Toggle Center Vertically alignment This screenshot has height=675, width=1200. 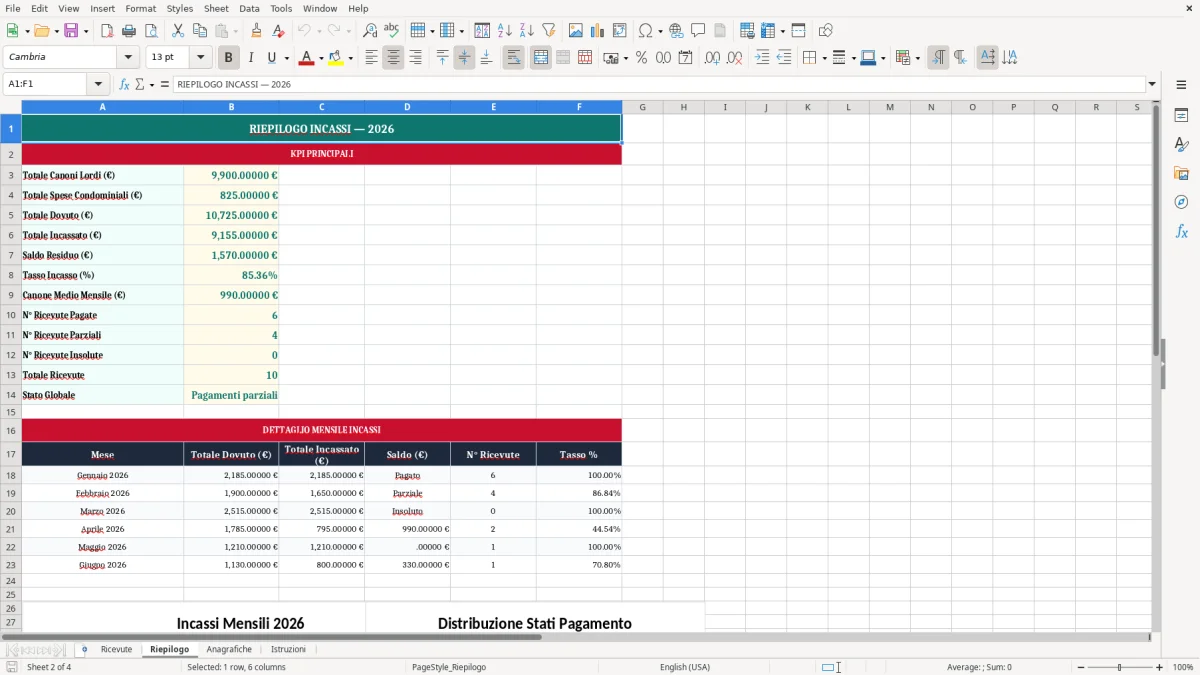point(464,58)
